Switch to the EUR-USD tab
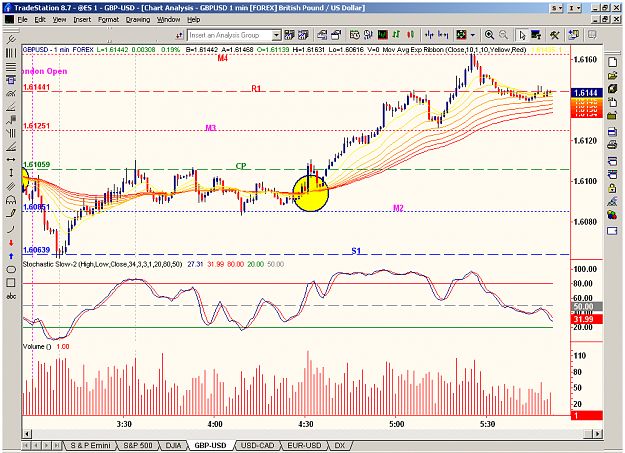Screen dimensions: 625x453 [x=305, y=445]
